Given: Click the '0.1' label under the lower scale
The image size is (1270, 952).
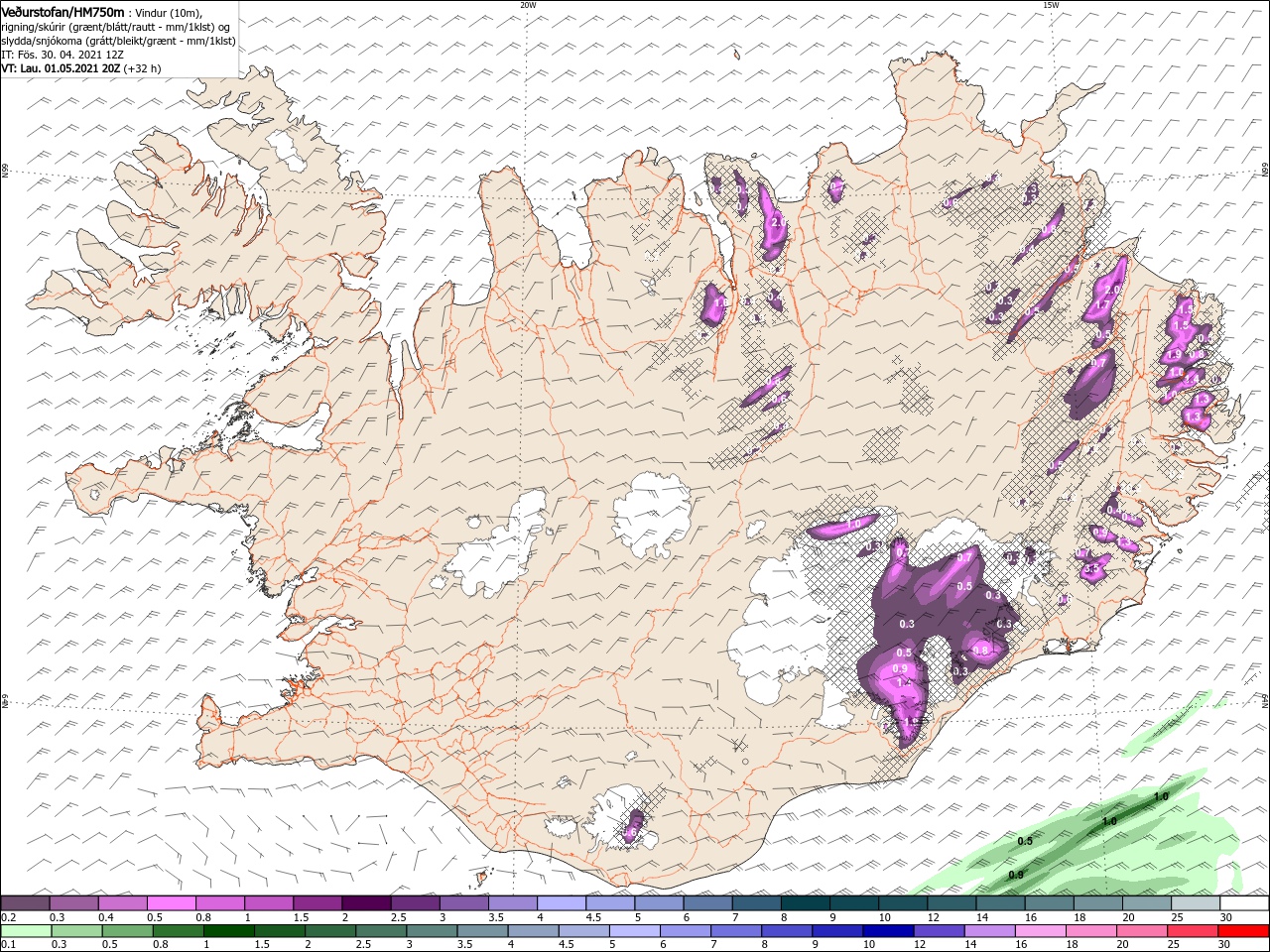Looking at the screenshot, I should [x=9, y=945].
